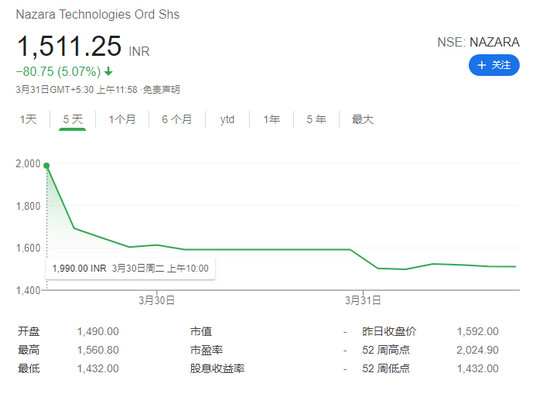Click the 3月31日 date axis label

tap(363, 300)
